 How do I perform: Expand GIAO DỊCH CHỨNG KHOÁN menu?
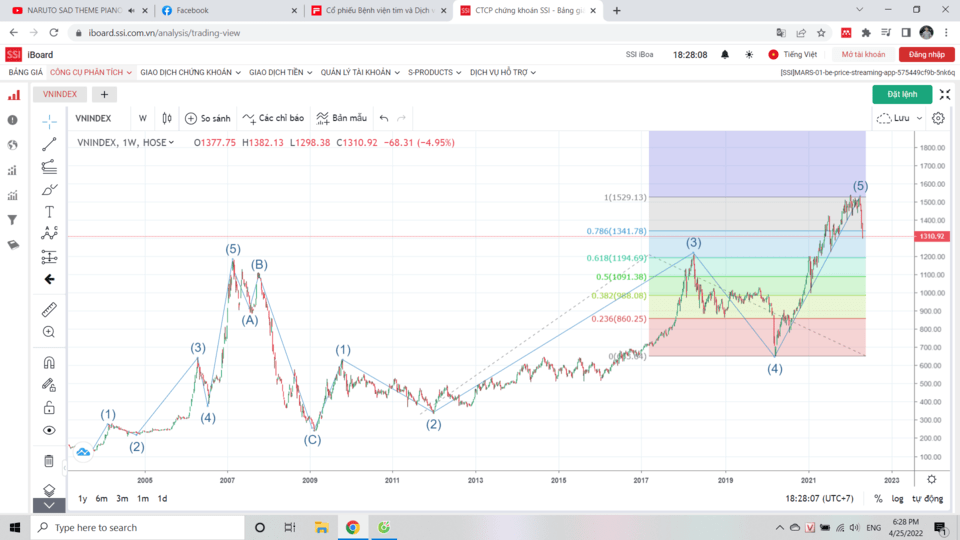click(x=190, y=72)
